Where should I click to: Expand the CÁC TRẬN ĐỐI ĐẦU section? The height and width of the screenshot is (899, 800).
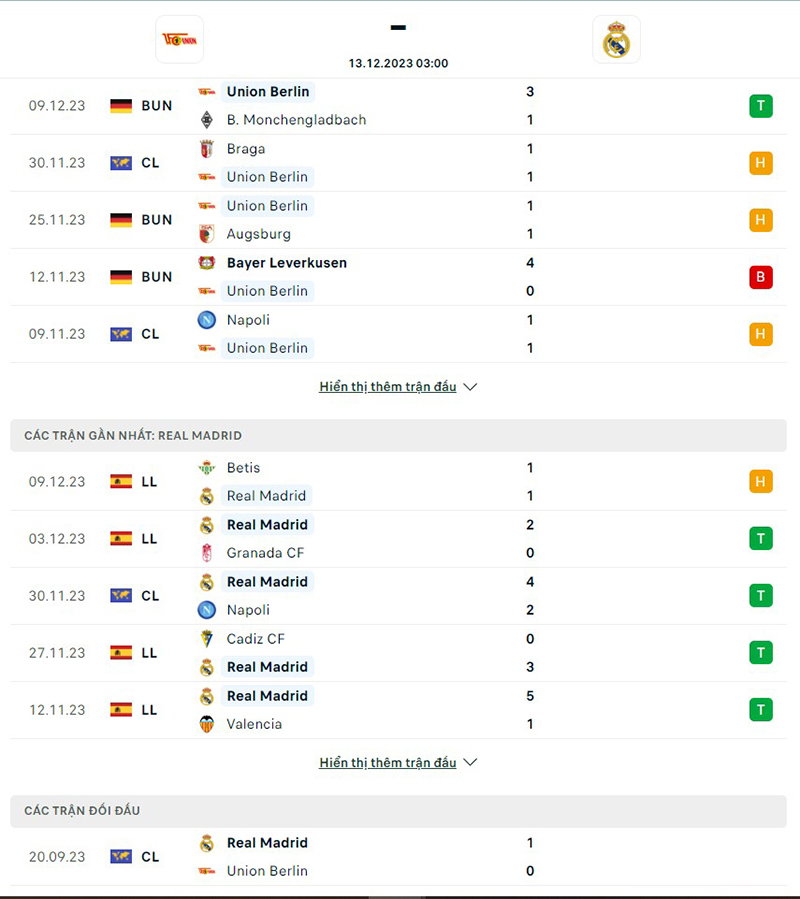point(80,812)
